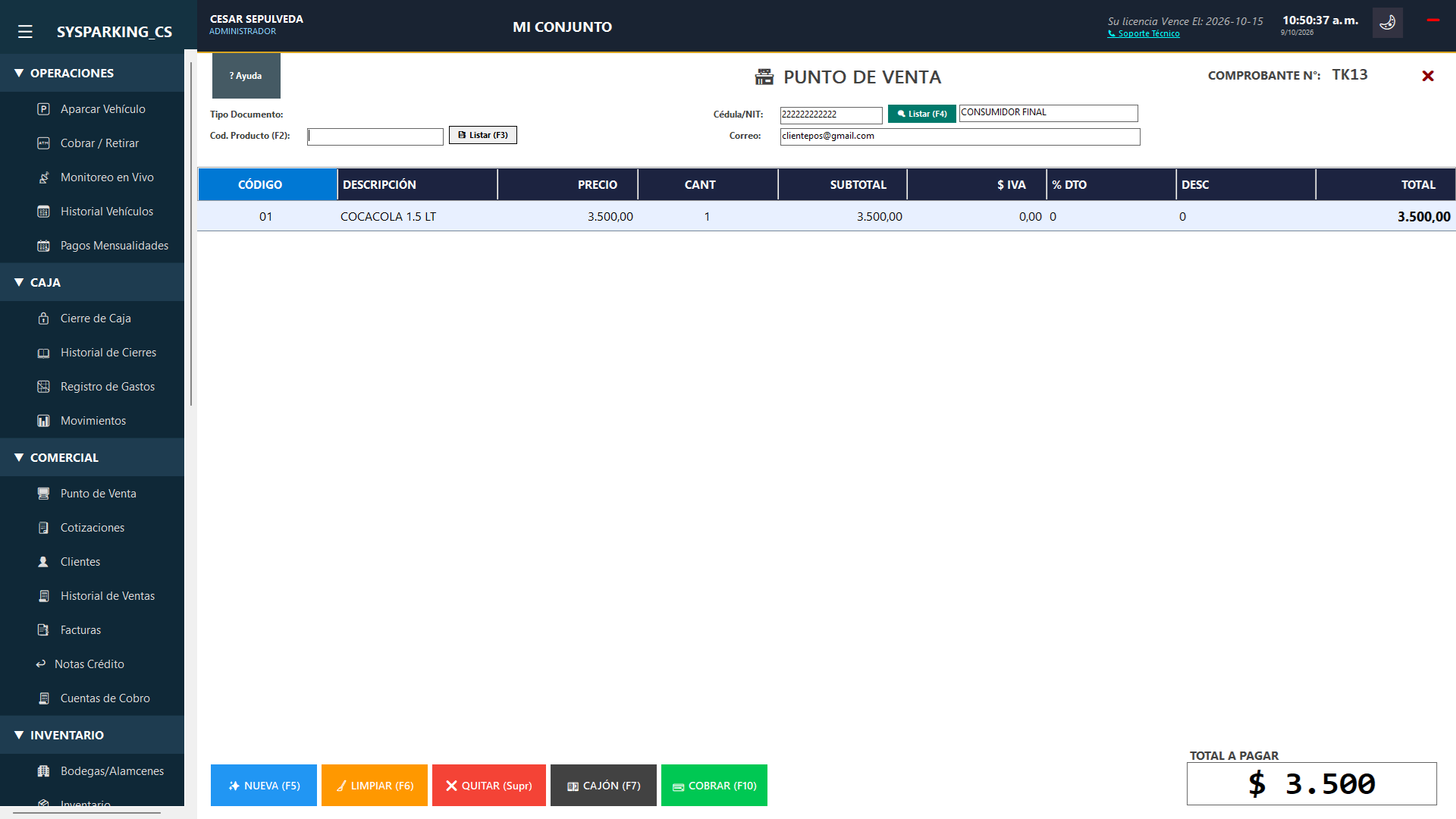Viewport: 1456px width, 819px height.
Task: Click the Pagos Mensualidades calendar icon
Action: pos(43,246)
